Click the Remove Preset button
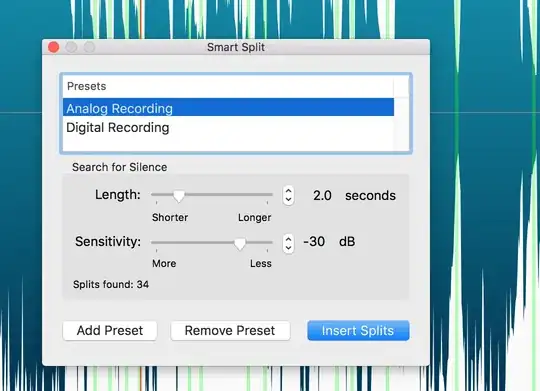The width and height of the screenshot is (540, 391). 230,331
